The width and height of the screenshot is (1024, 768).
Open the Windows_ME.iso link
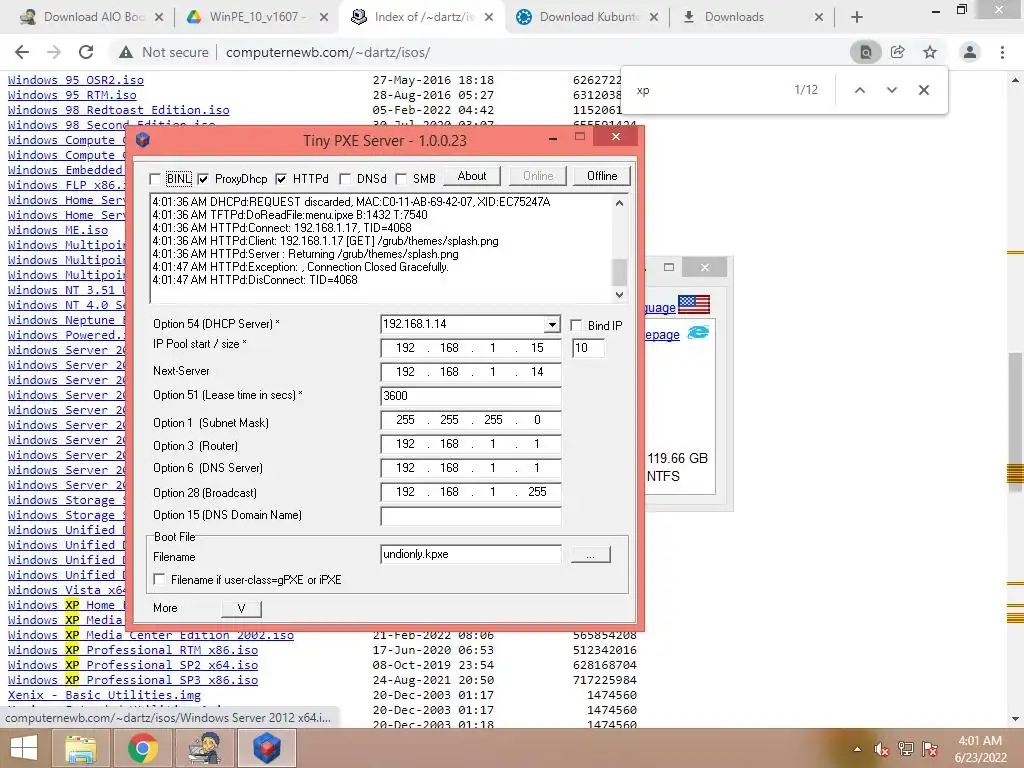pos(58,231)
